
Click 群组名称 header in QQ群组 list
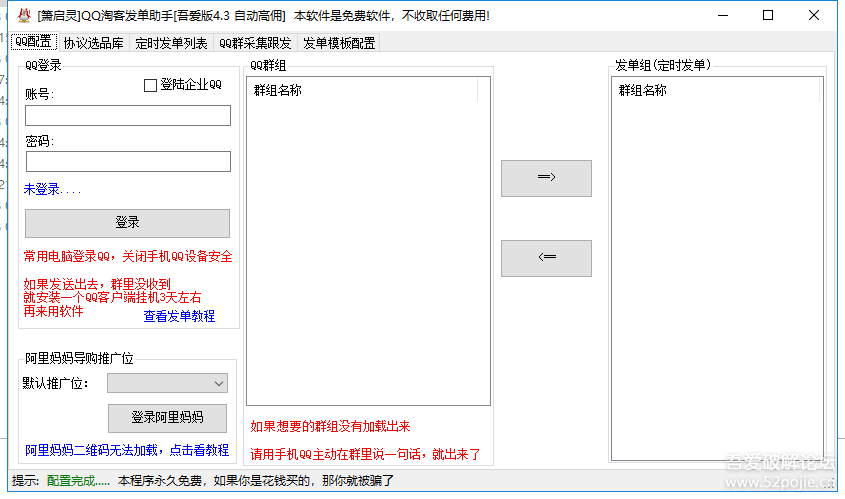click(362, 90)
